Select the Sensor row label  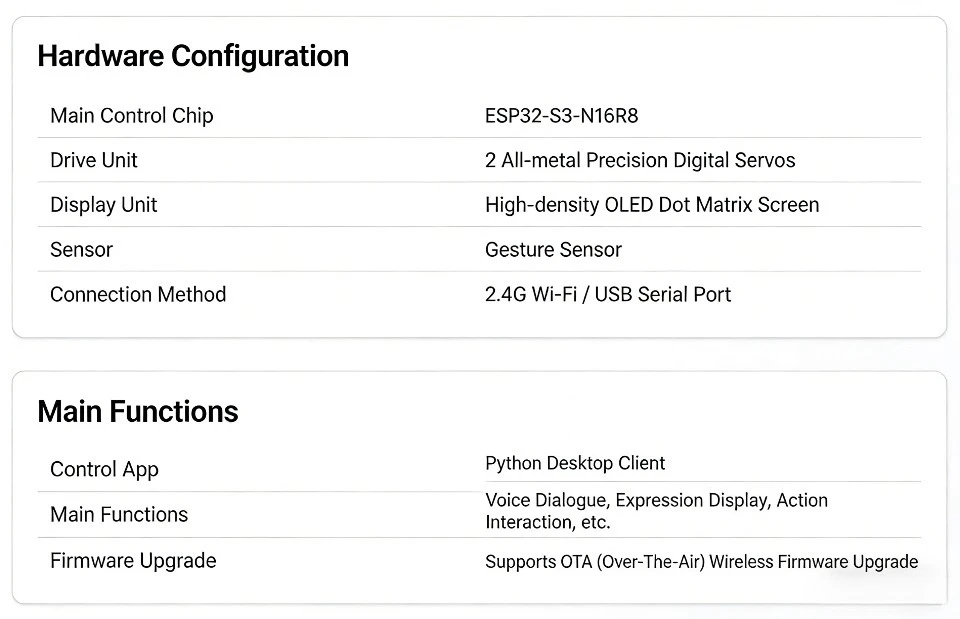tap(81, 250)
